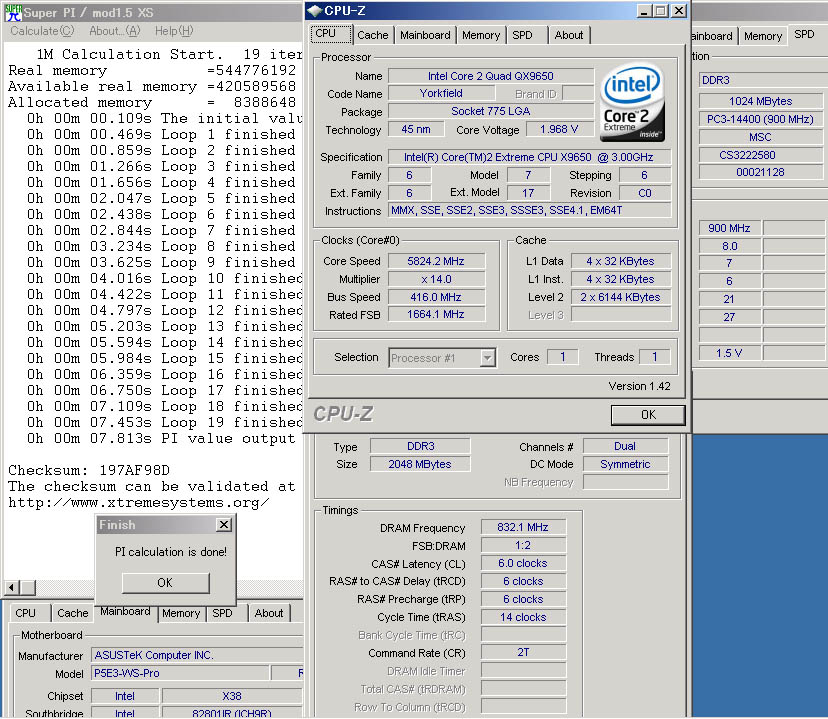Click the SPD part number "CS3222580"
828x719 pixels.
tap(761, 155)
